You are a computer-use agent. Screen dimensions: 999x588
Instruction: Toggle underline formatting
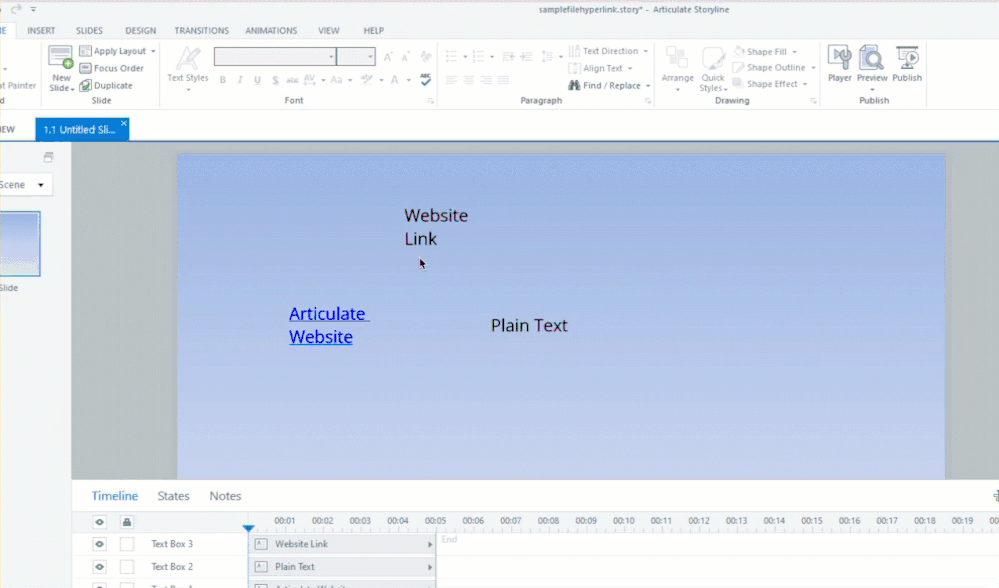point(257,80)
